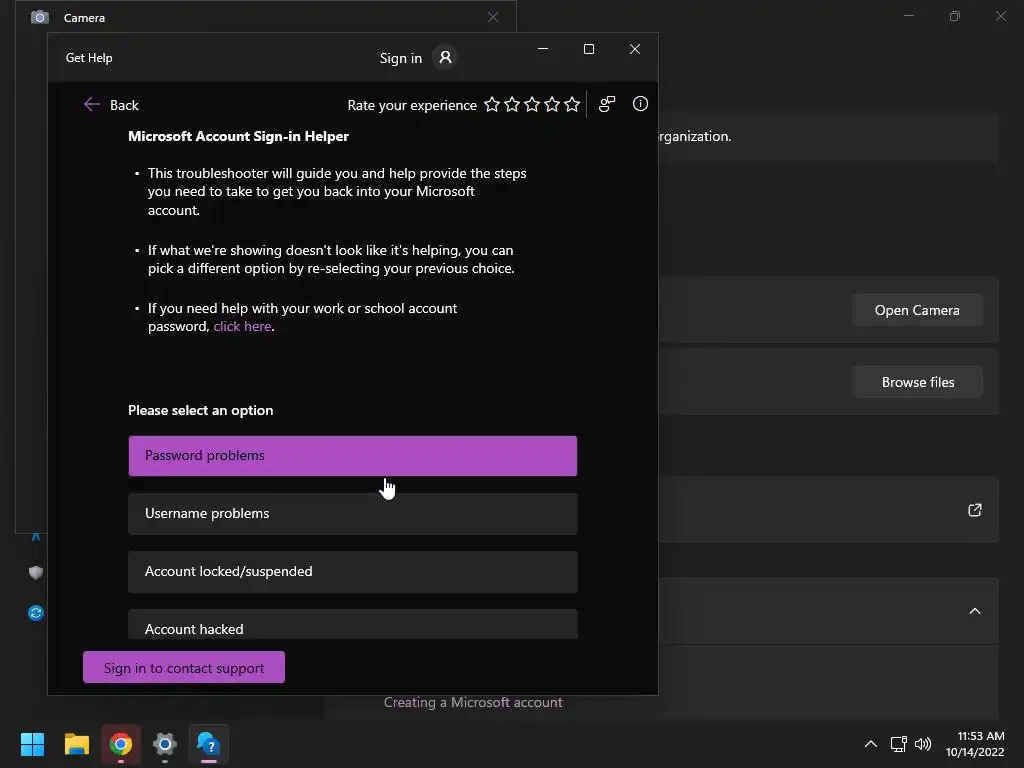Open File Explorer from the taskbar
1024x768 pixels.
pos(76,744)
